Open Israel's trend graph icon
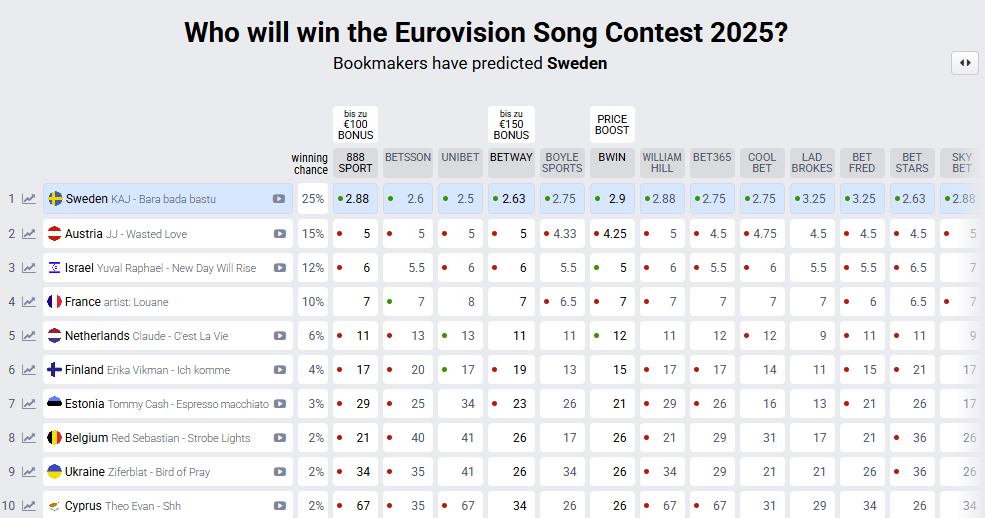Image resolution: width=985 pixels, height=518 pixels. click(29, 267)
